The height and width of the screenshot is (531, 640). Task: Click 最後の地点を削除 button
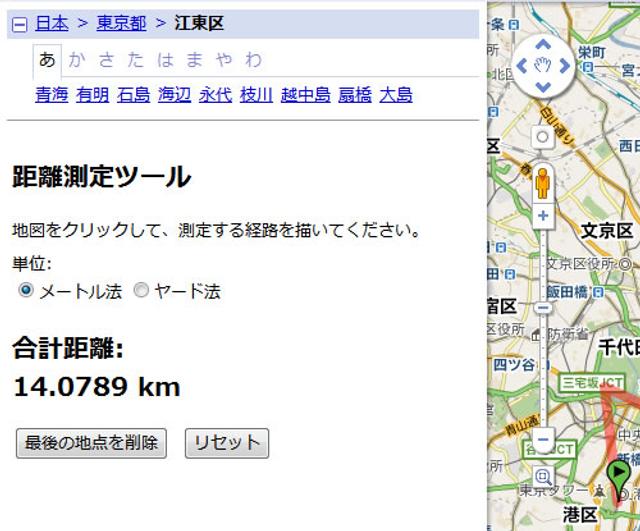point(91,443)
